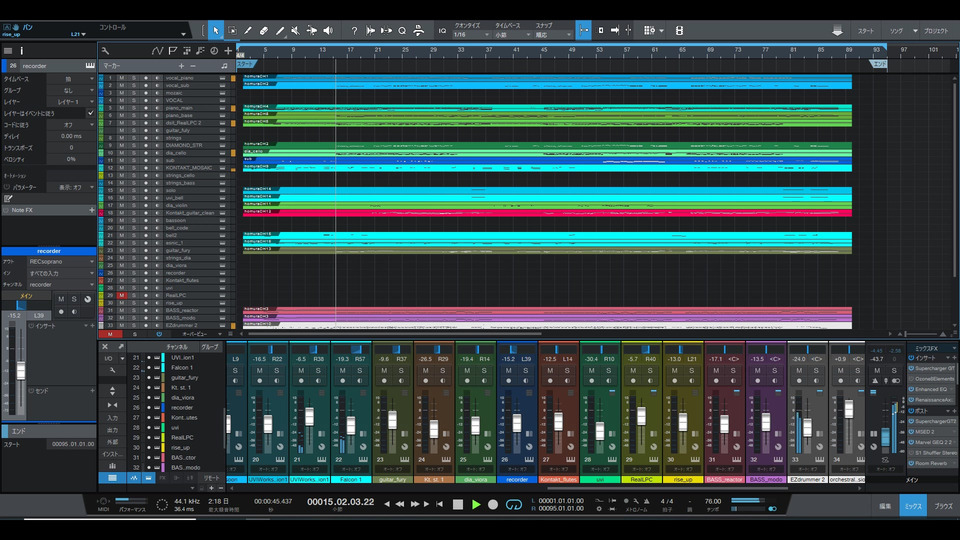The height and width of the screenshot is (540, 960).
Task: Solo the recorder mixer channel
Action: point(527,370)
